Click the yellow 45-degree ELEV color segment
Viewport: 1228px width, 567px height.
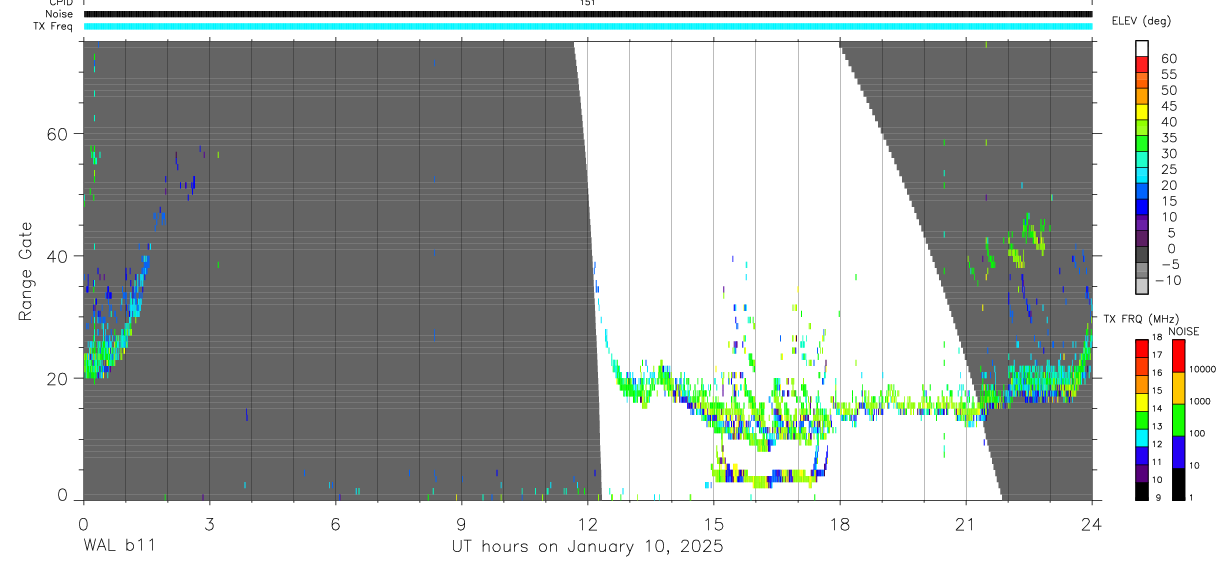pyautogui.click(x=1142, y=111)
